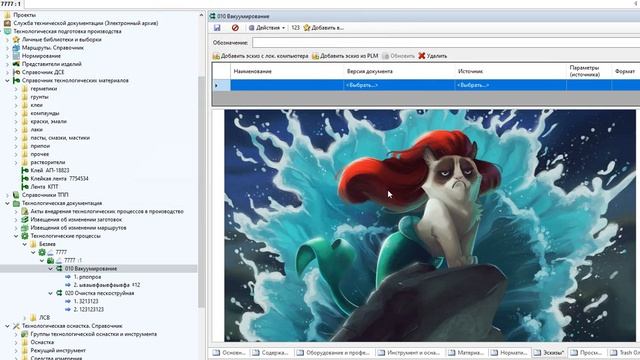Open the Инструмент и осна... tab

(x=409, y=352)
